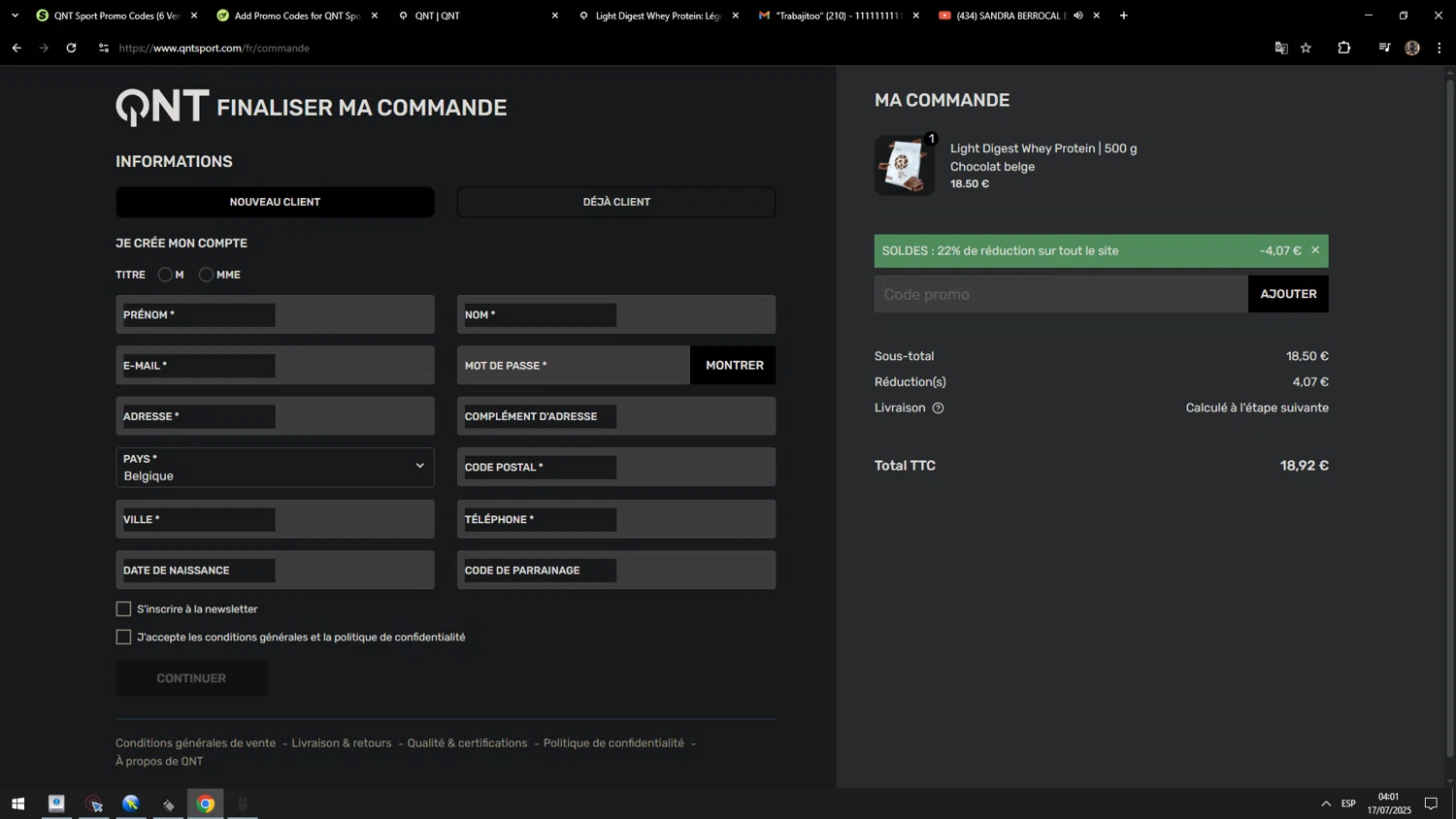
Task: Click the E-MAIL input field
Action: point(275,366)
